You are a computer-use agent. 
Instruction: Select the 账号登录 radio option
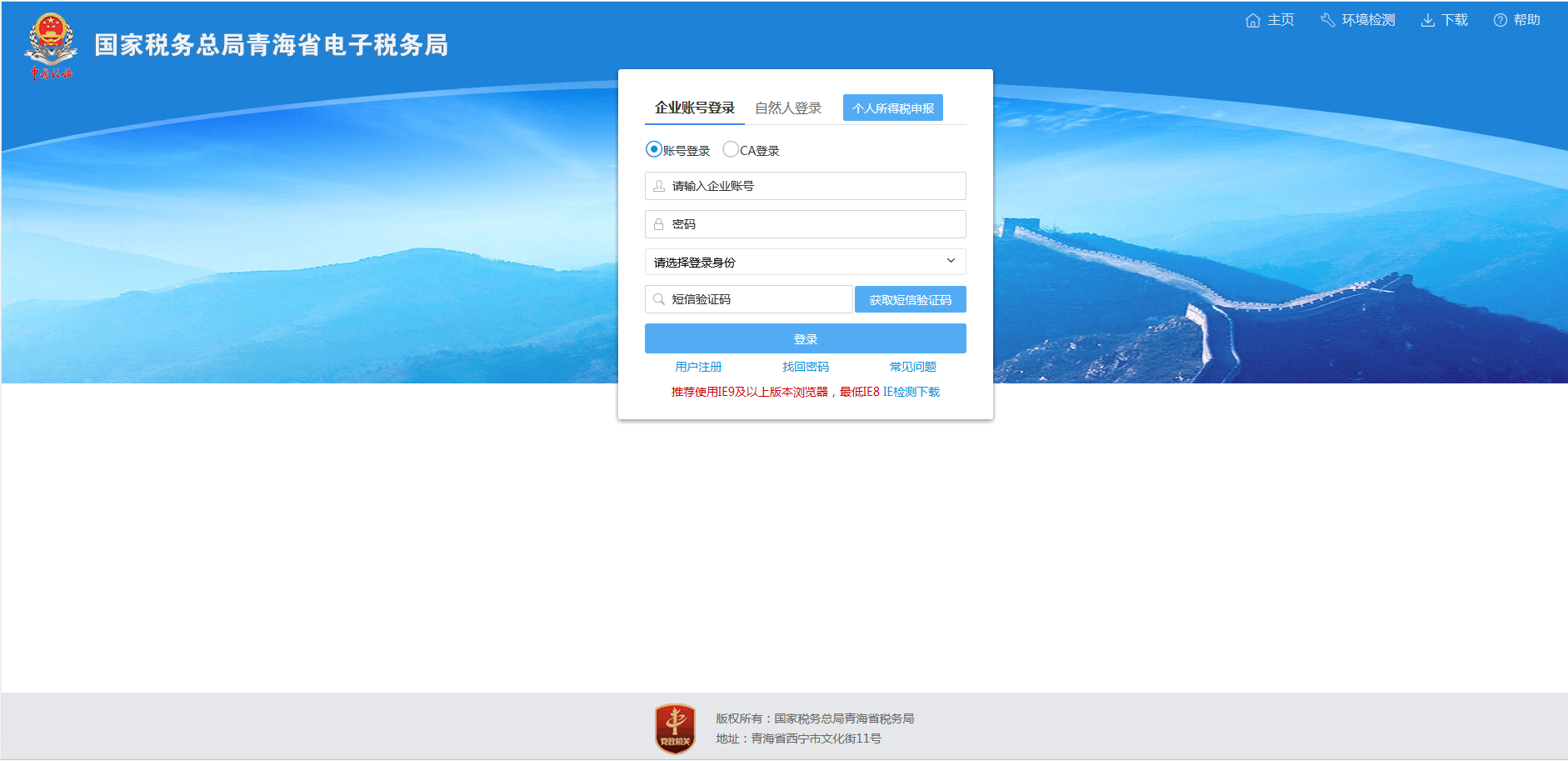click(x=652, y=150)
